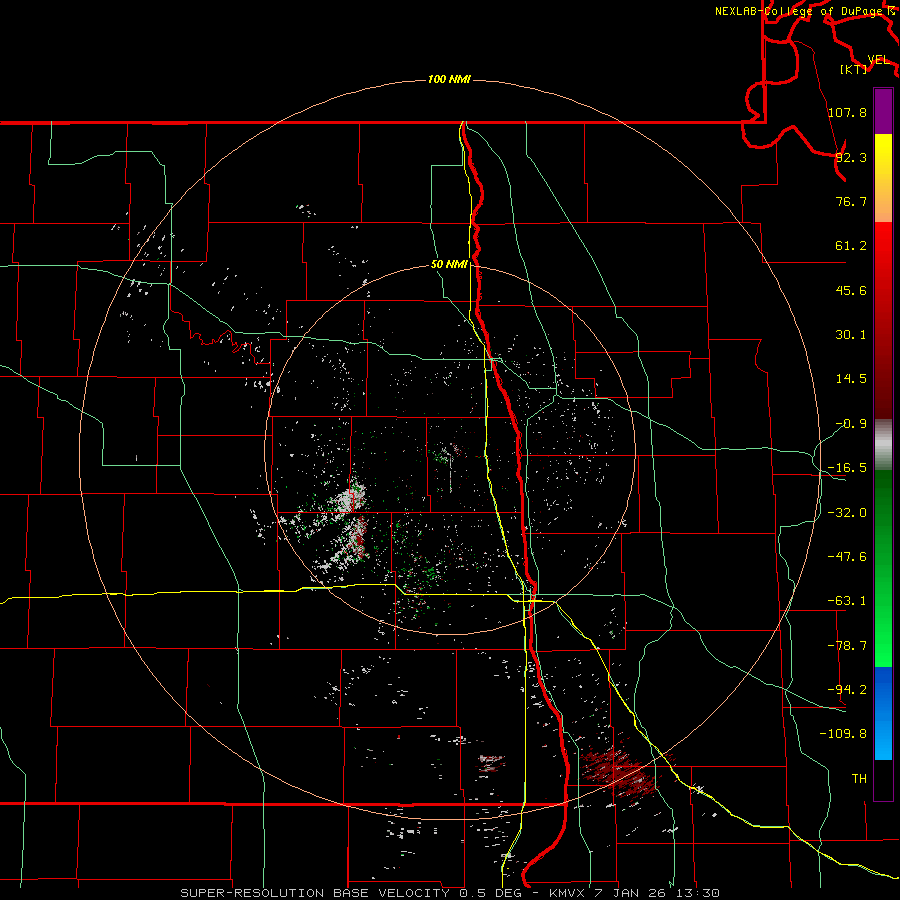Click the red velocity echo cluster near the southeast 100 NMI ring
This screenshot has width=900, height=900.
pos(619,770)
